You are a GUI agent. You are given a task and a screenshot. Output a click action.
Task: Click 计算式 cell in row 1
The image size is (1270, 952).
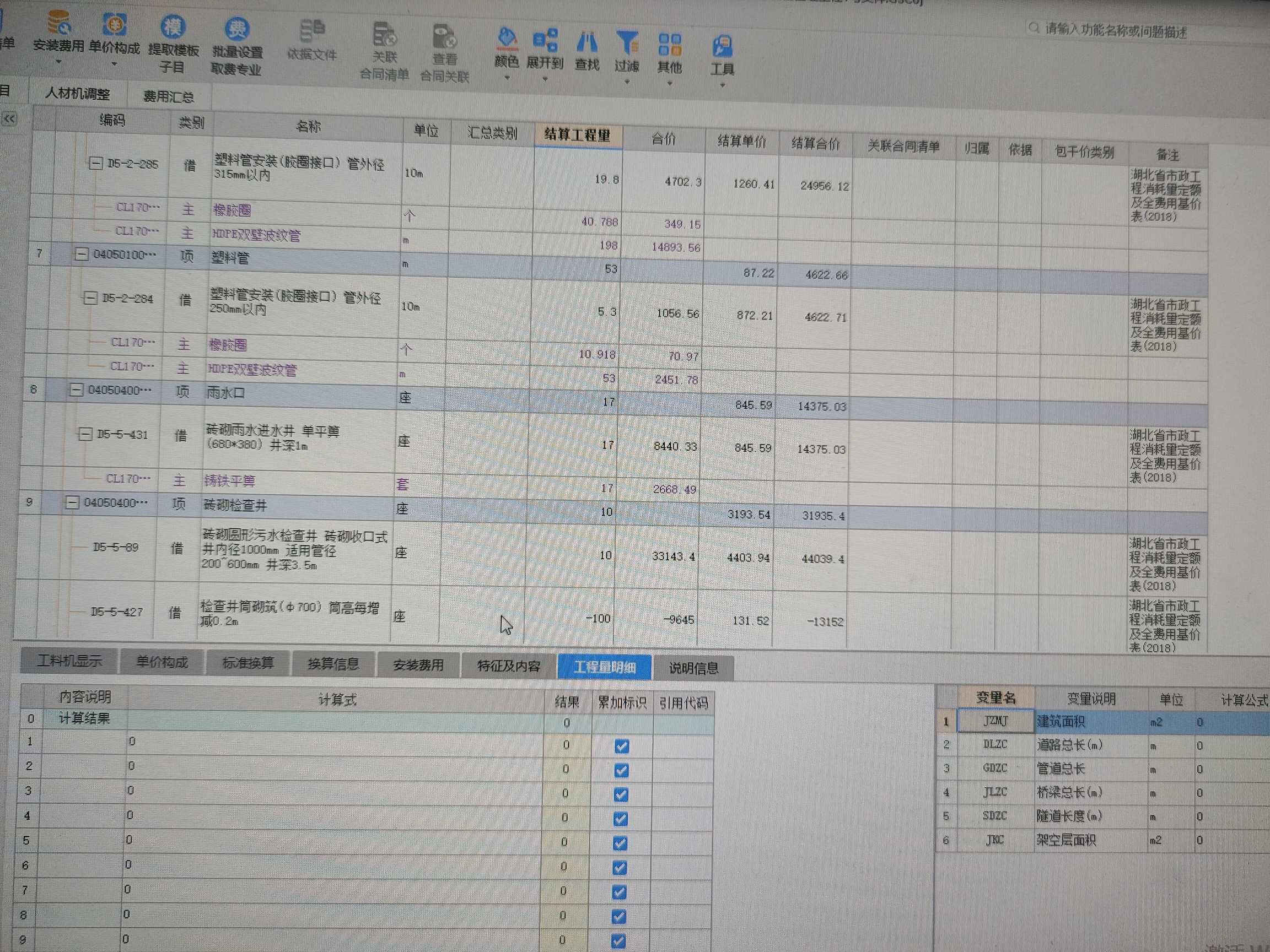(335, 742)
